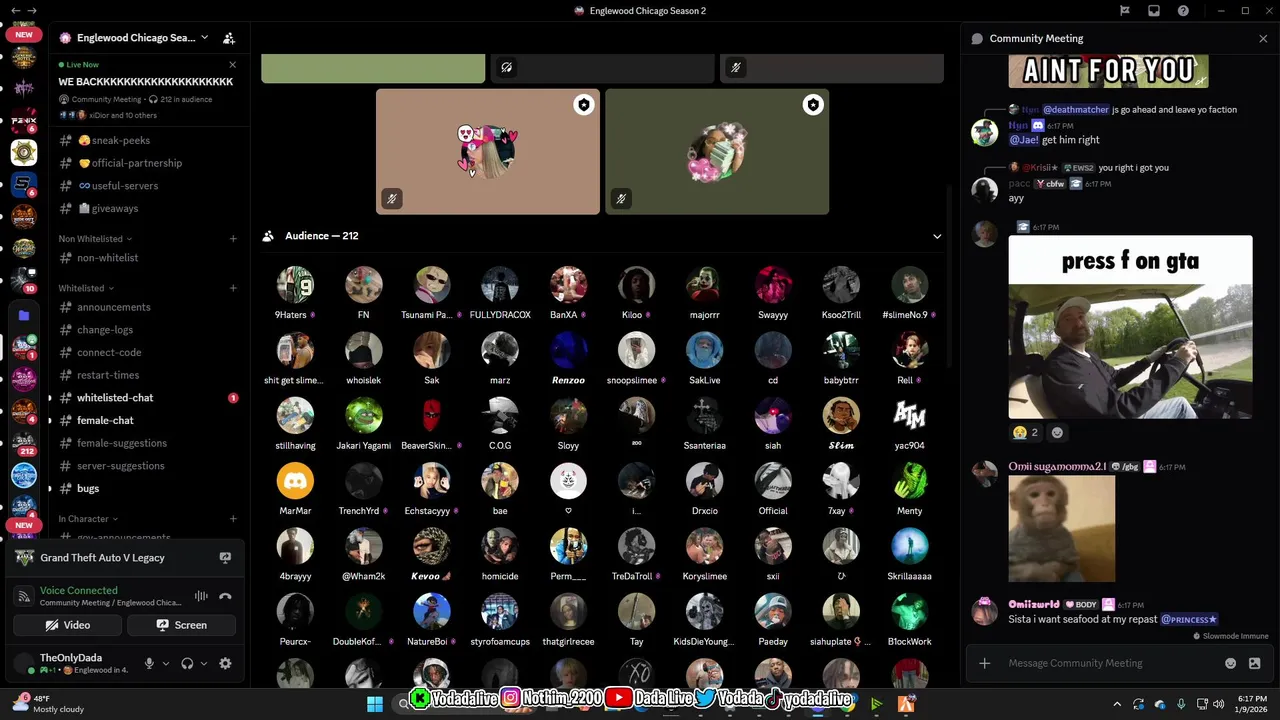The image size is (1280, 720).
Task: Click the moderator badge on left speaker tile
Action: tap(583, 105)
